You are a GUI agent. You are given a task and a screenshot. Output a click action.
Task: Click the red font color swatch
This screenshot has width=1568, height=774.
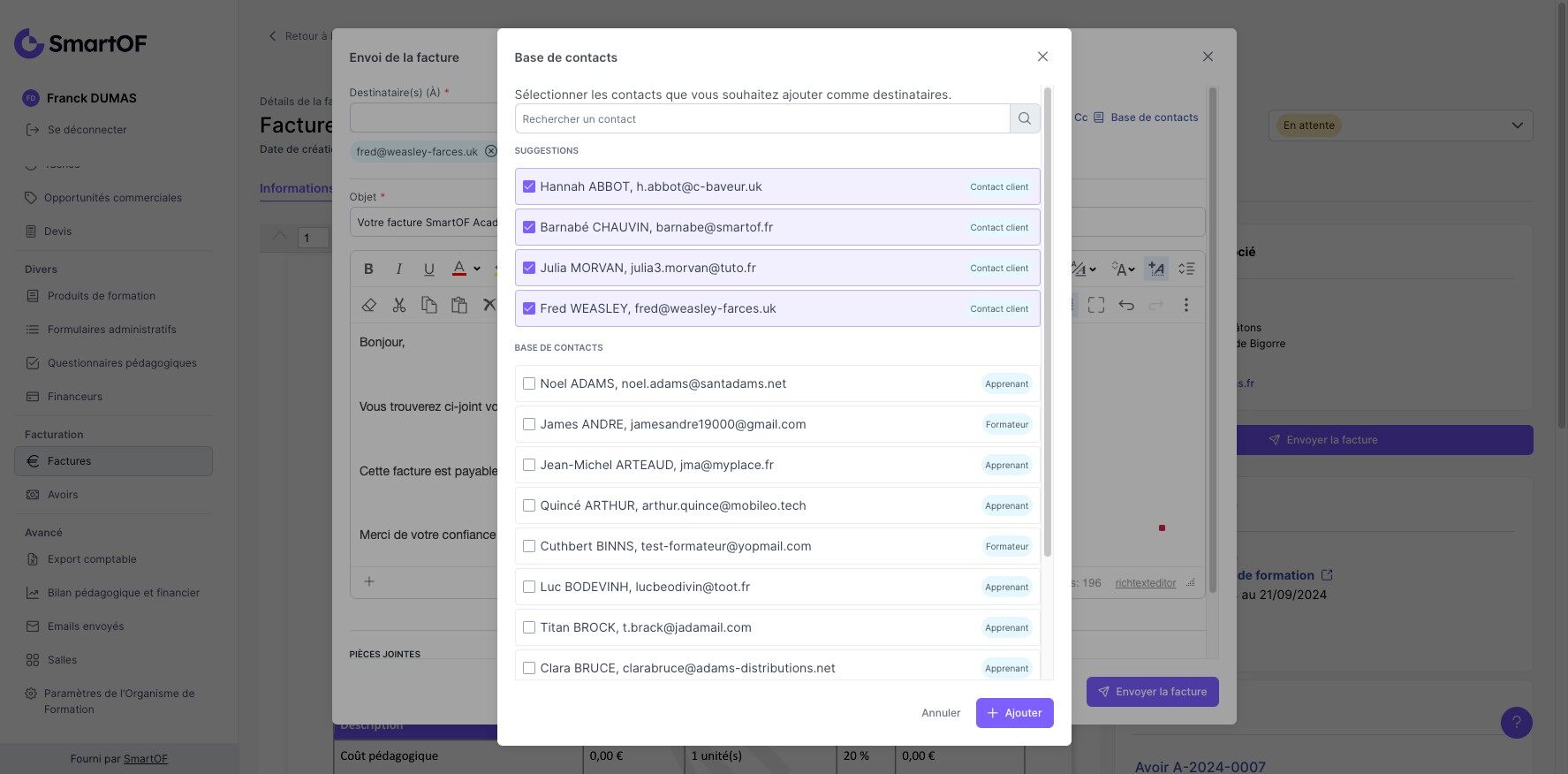(x=459, y=269)
